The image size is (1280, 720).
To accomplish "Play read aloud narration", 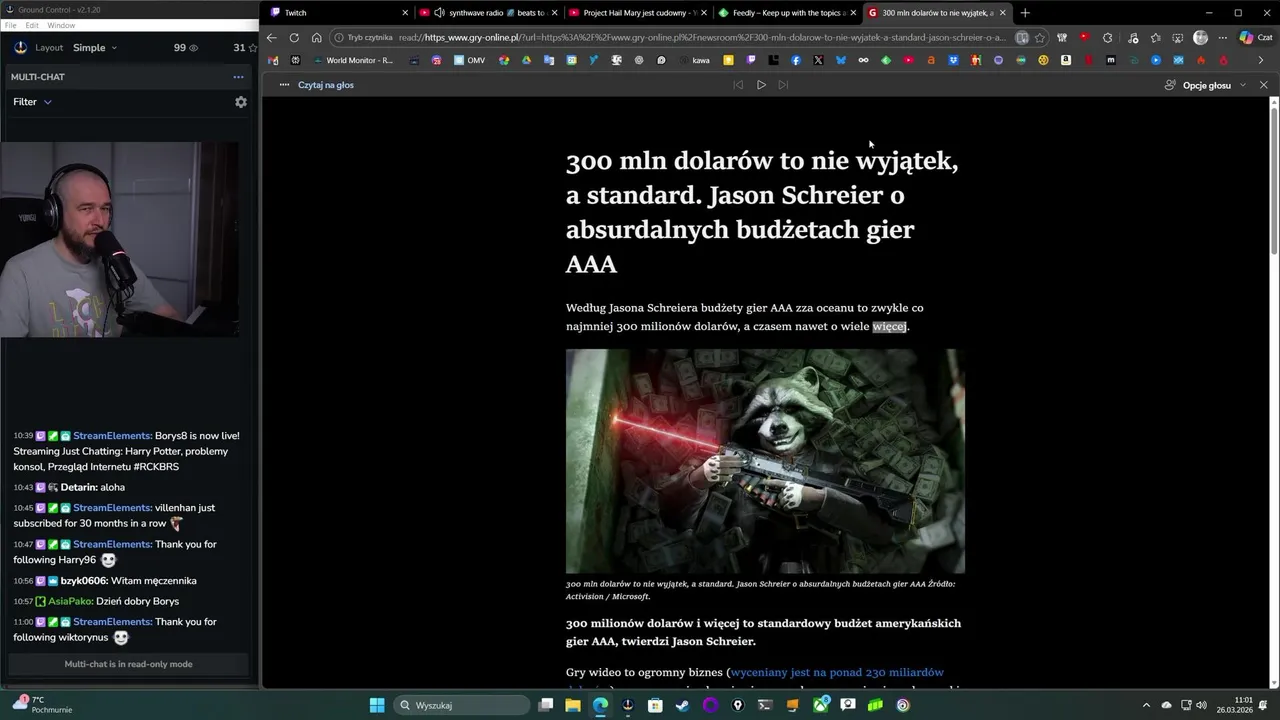I will click(x=761, y=85).
